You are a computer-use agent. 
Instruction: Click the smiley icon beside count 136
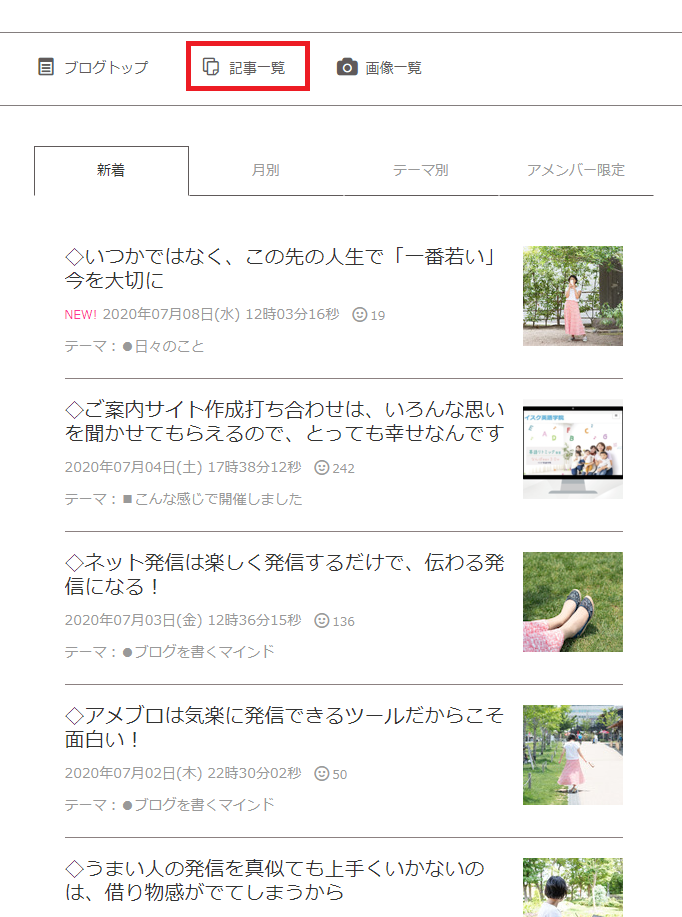tap(322, 620)
